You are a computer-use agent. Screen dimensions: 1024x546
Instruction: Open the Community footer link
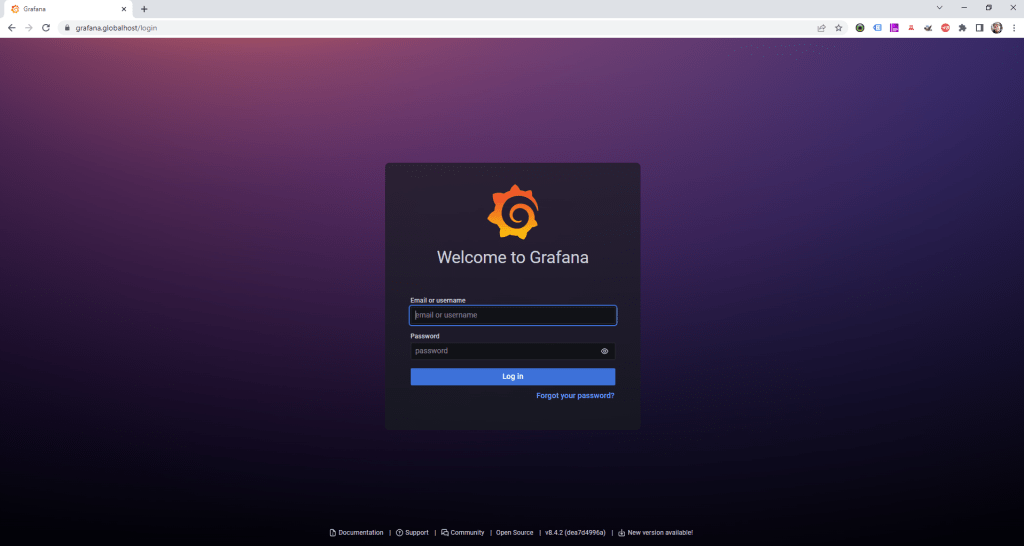click(466, 533)
